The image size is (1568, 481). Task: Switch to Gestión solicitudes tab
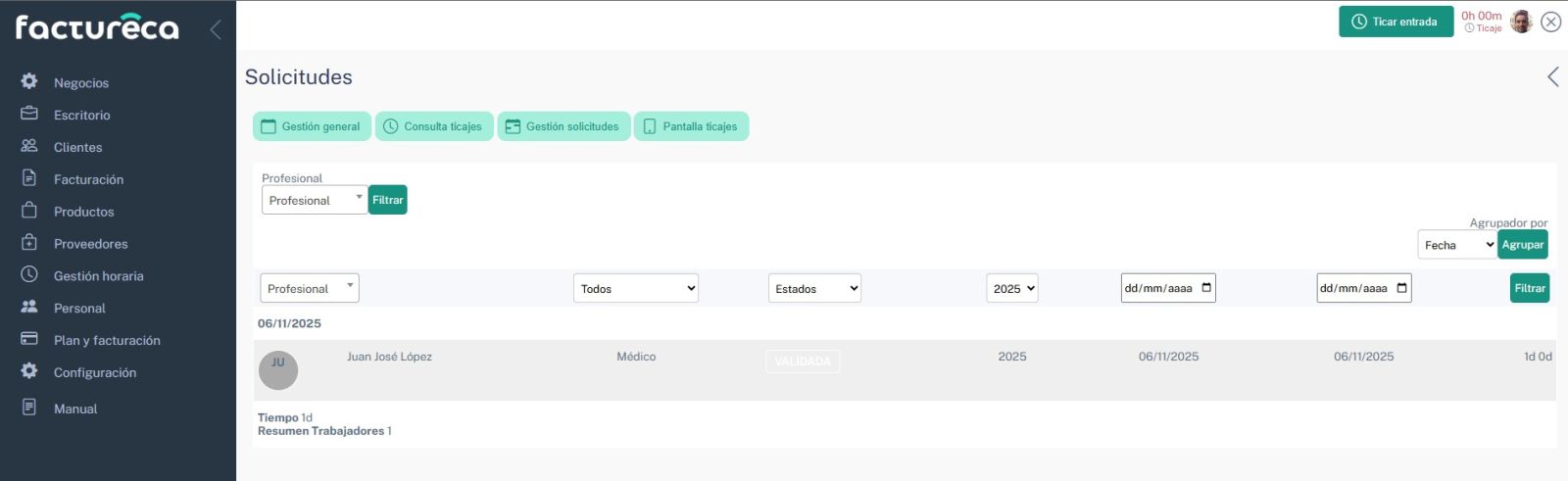(563, 126)
